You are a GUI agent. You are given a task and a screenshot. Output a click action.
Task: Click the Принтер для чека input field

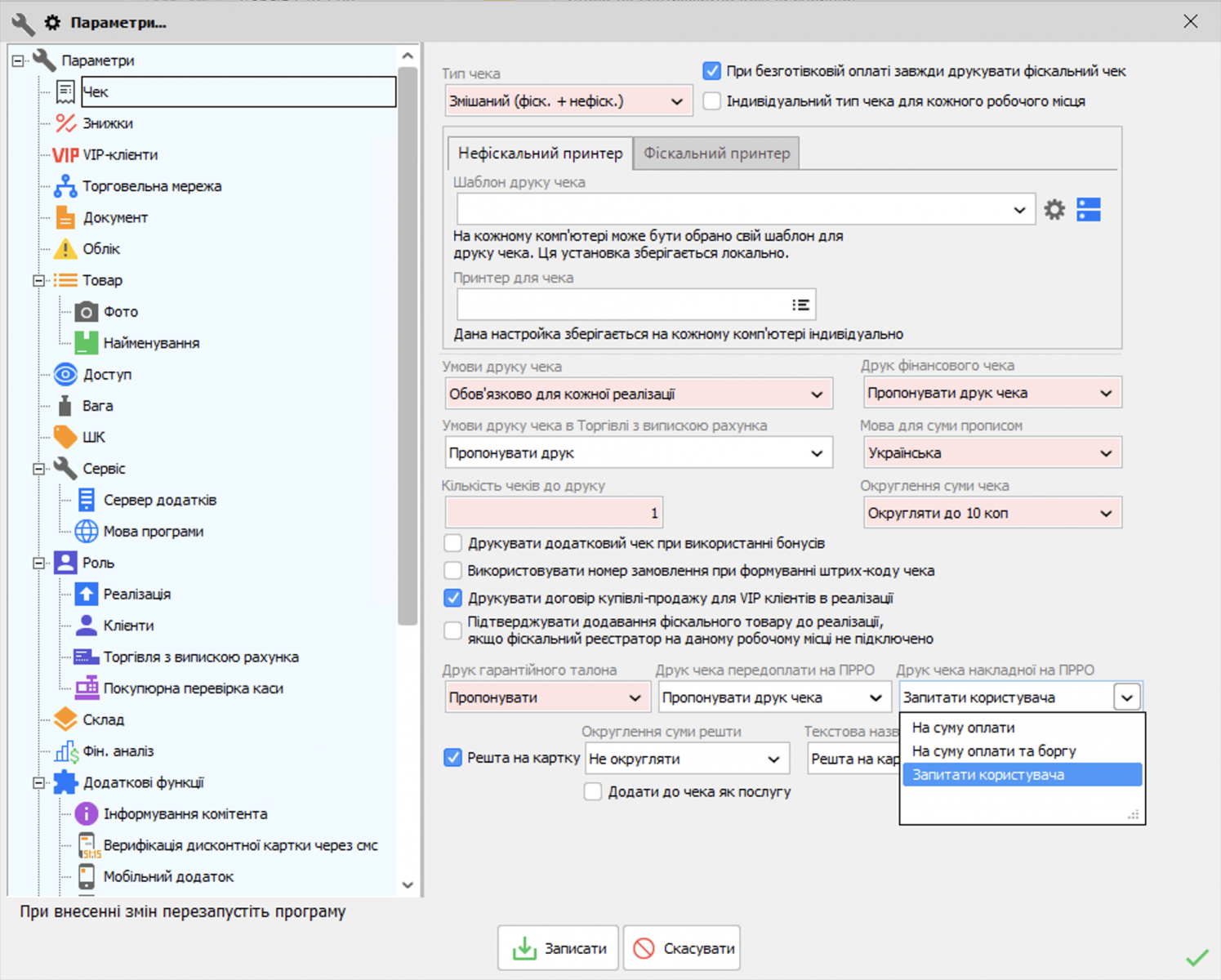tap(636, 305)
